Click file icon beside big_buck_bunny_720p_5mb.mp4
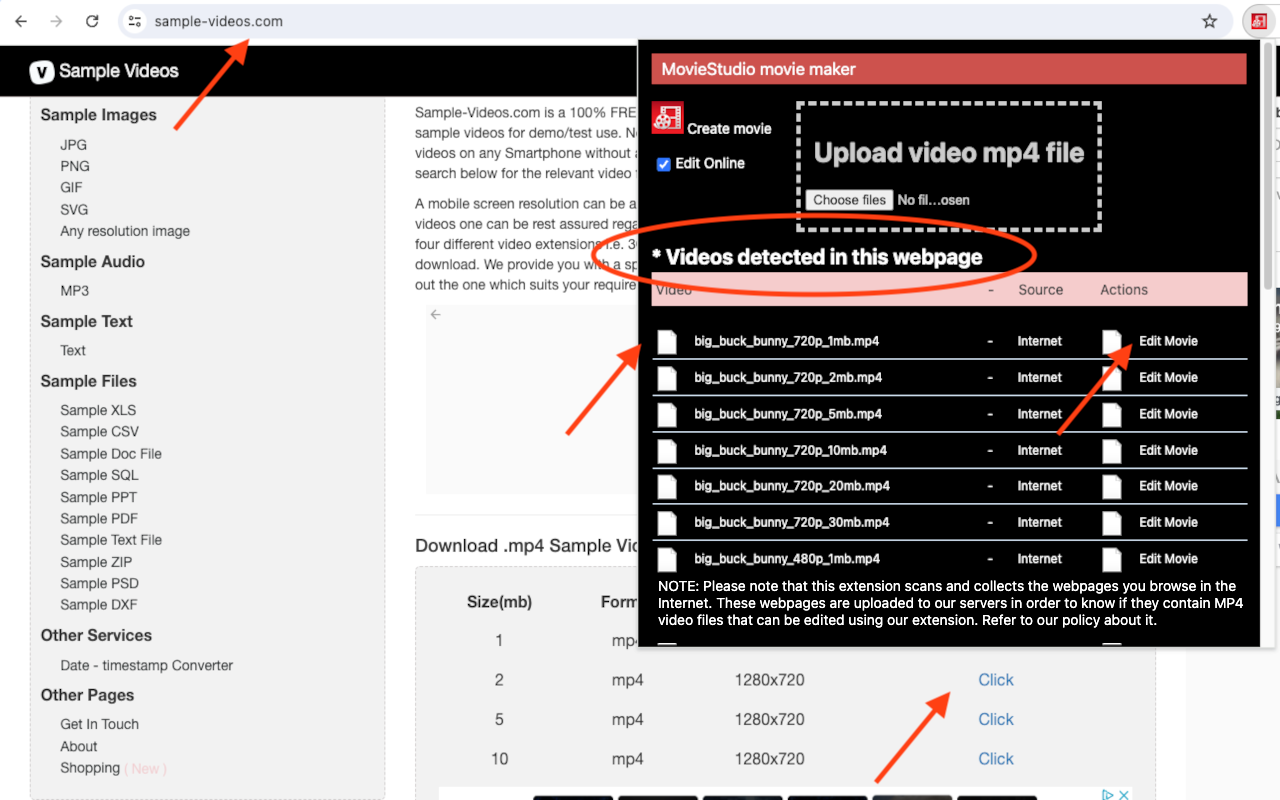Screen dimensions: 1280x800 coord(667,414)
